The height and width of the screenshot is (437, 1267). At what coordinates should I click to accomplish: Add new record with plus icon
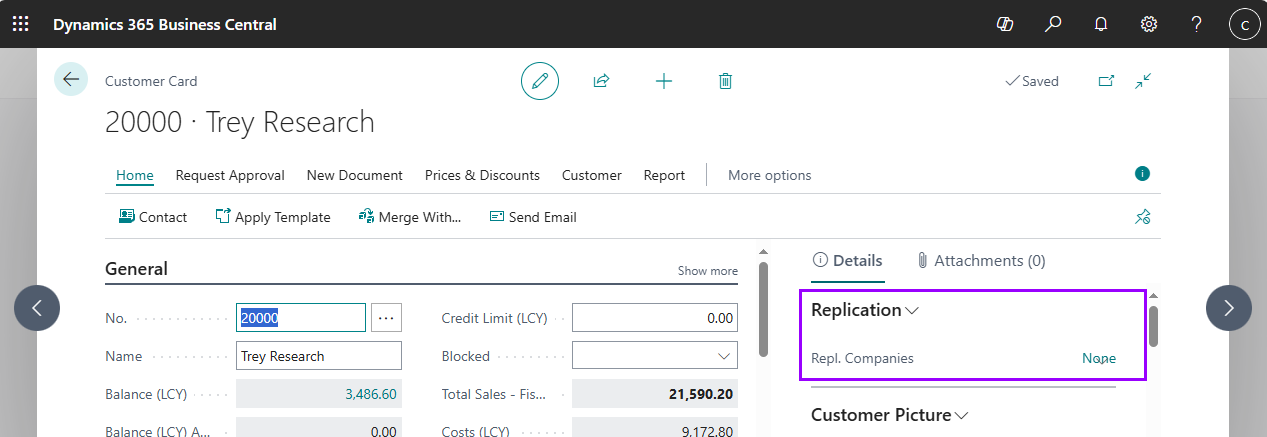(663, 81)
